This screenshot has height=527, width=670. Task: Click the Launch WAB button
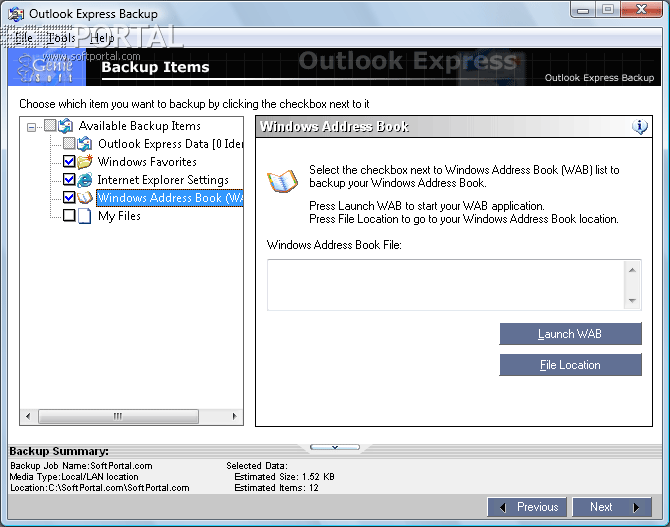click(x=570, y=334)
